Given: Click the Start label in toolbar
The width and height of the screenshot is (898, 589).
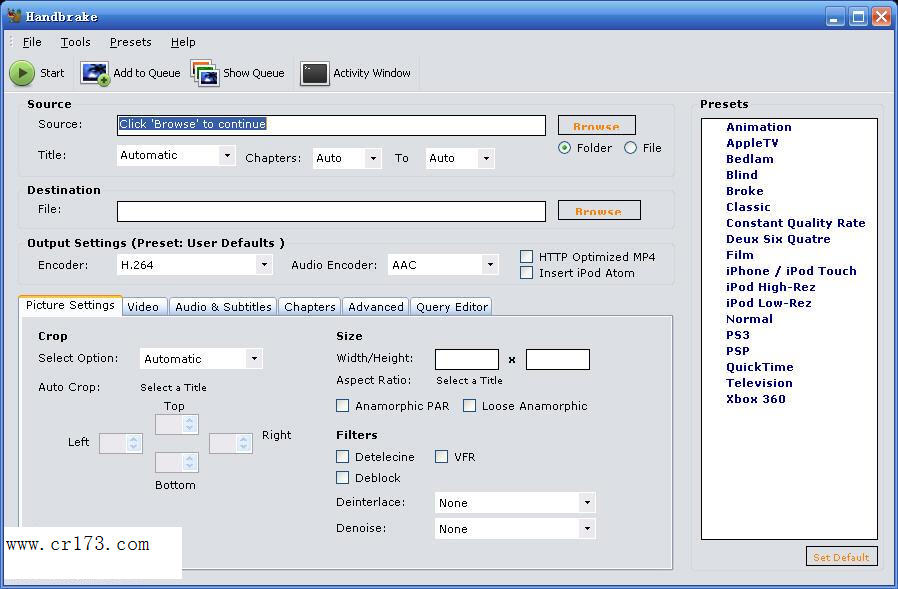Looking at the screenshot, I should (x=52, y=73).
